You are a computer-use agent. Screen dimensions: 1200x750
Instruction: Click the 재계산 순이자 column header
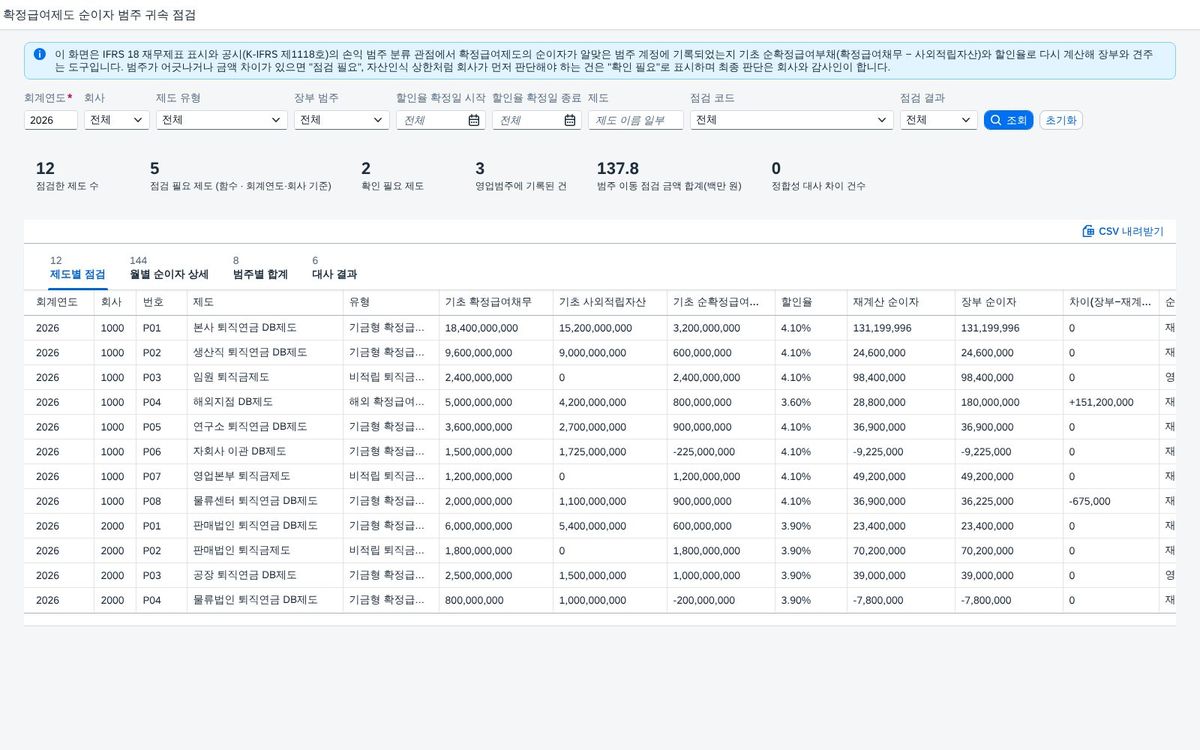click(x=899, y=302)
